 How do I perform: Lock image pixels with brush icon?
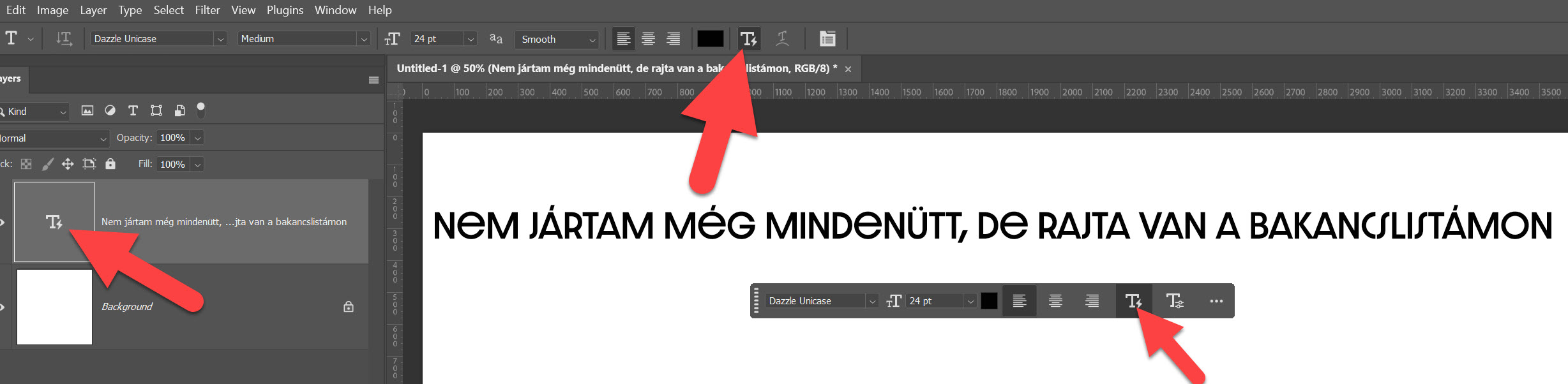point(47,165)
